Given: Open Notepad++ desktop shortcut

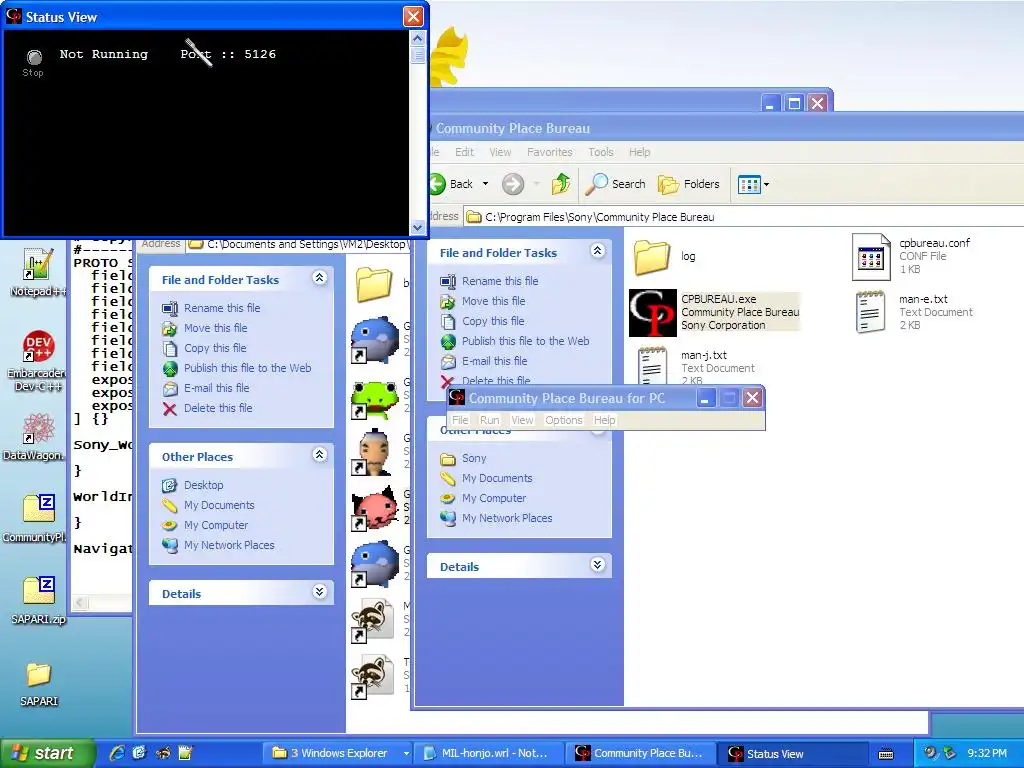Looking at the screenshot, I should [37, 273].
